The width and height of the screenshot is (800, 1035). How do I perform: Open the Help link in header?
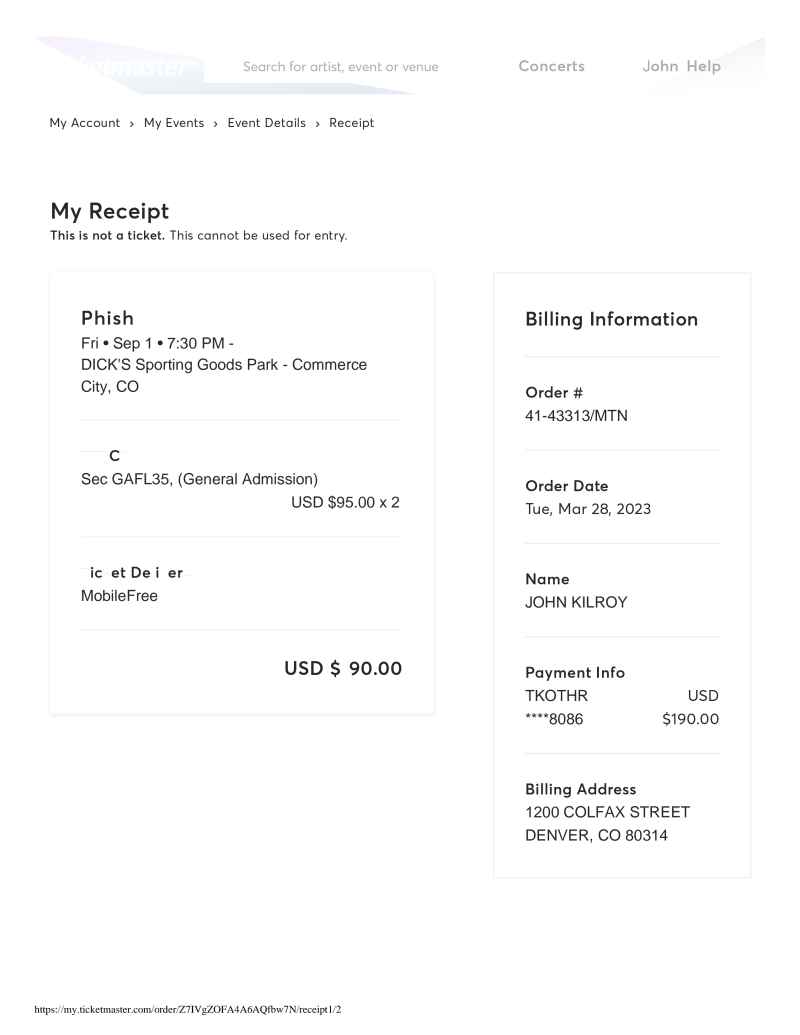703,66
